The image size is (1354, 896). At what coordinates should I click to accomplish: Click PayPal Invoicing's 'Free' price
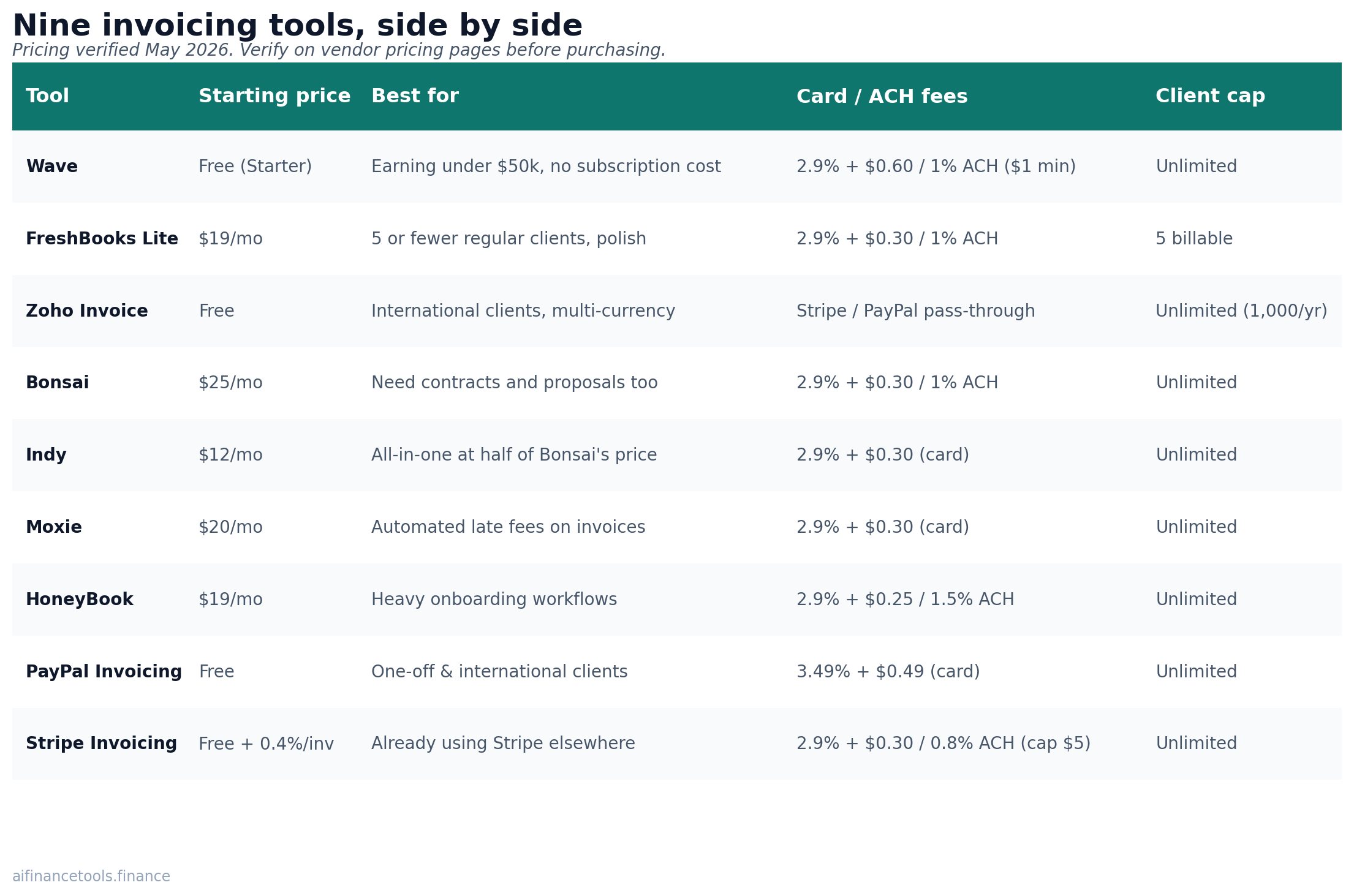tap(216, 672)
